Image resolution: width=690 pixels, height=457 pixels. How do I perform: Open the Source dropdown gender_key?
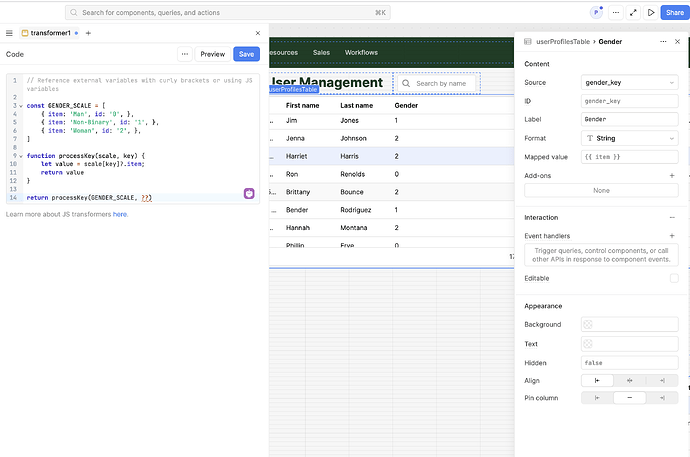pyautogui.click(x=629, y=82)
